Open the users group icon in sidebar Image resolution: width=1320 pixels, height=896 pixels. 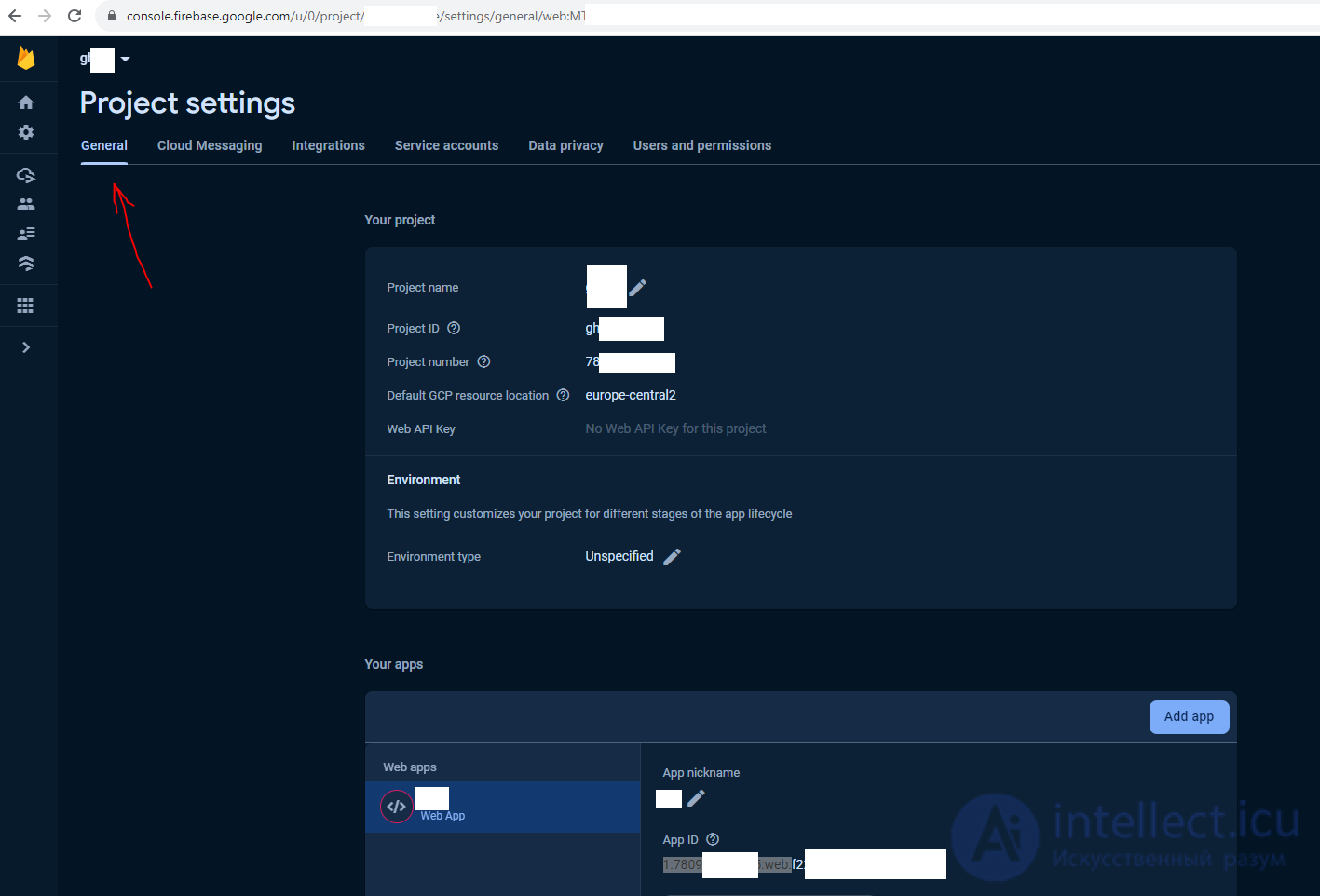tap(26, 204)
